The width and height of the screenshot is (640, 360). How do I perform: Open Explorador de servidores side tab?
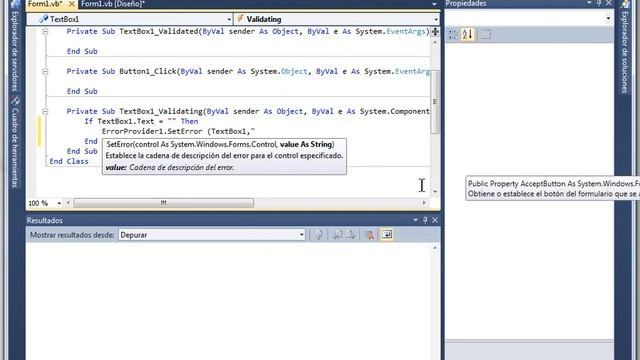click(x=15, y=46)
